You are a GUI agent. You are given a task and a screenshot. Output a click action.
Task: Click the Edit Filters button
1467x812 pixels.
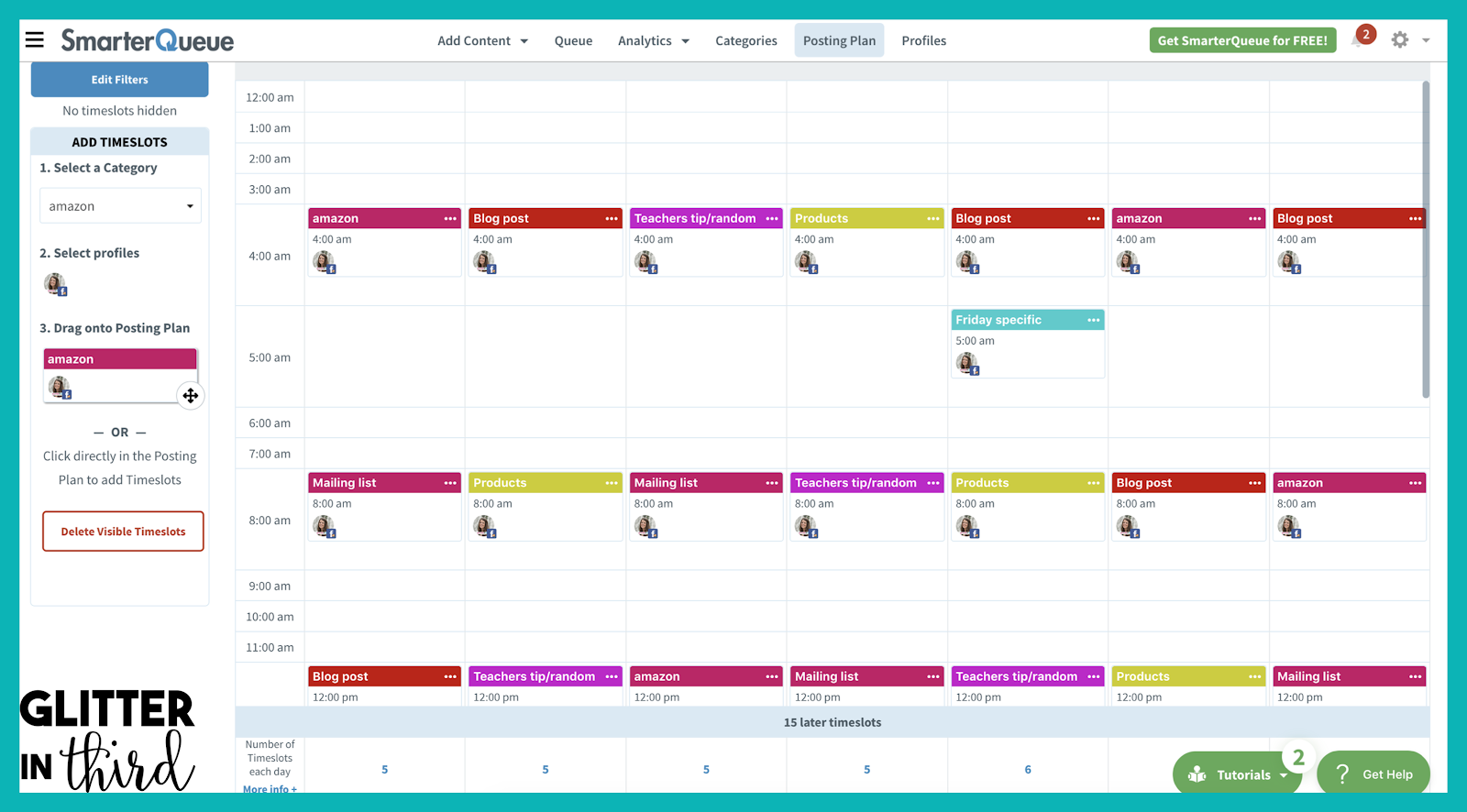(x=119, y=80)
